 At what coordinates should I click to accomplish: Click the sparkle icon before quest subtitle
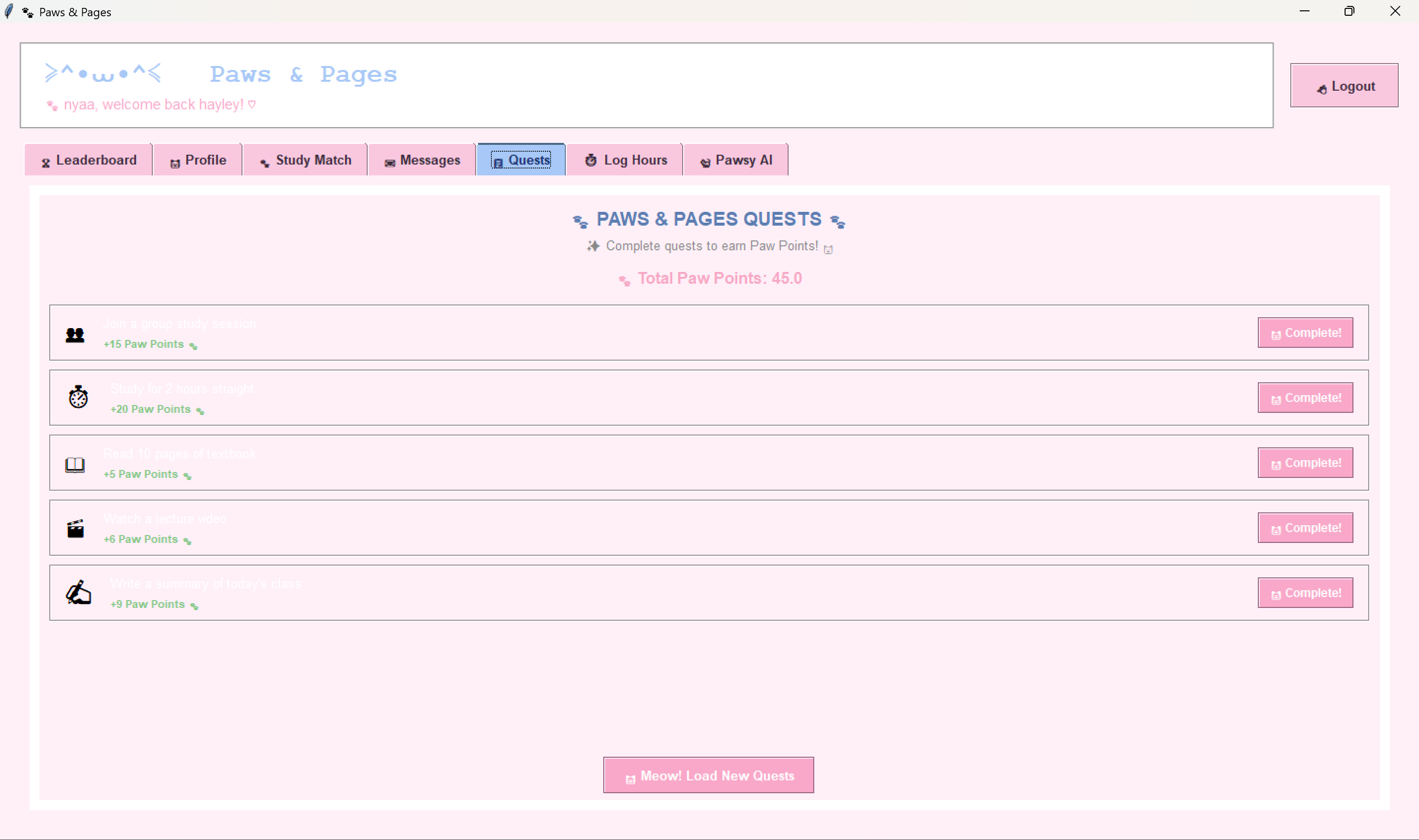coord(592,246)
